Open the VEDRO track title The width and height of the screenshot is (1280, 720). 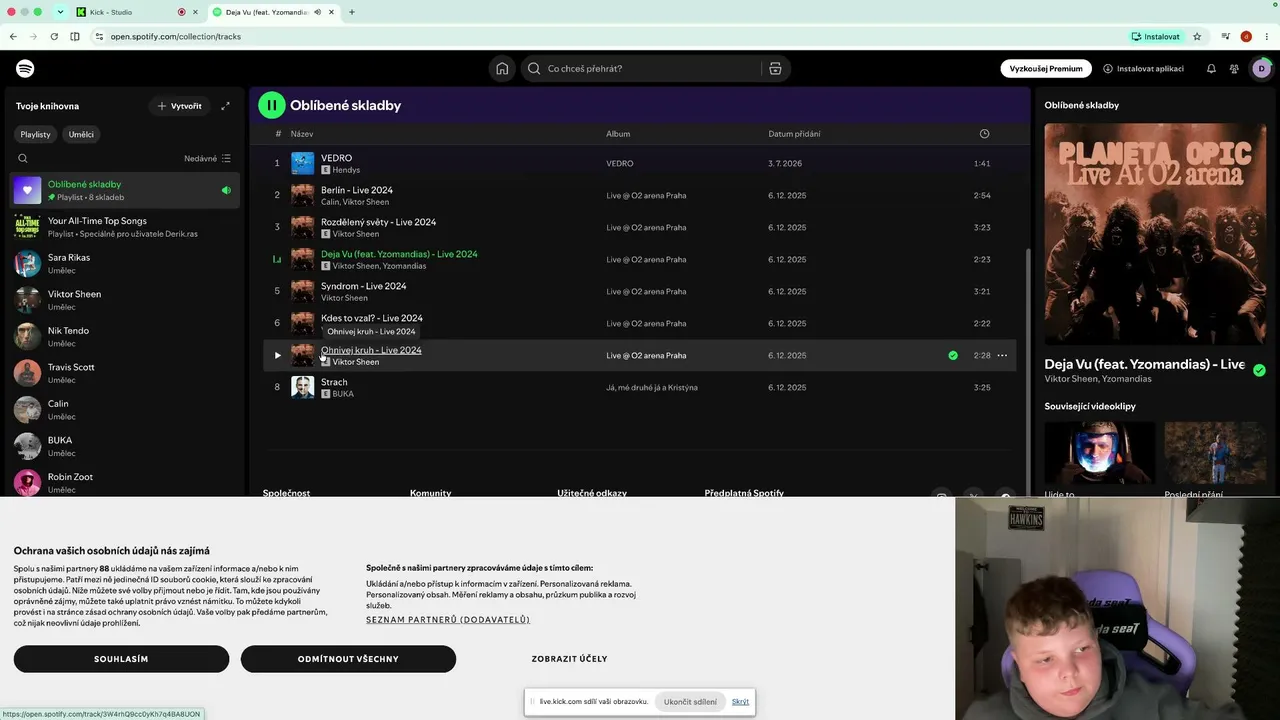coord(336,158)
